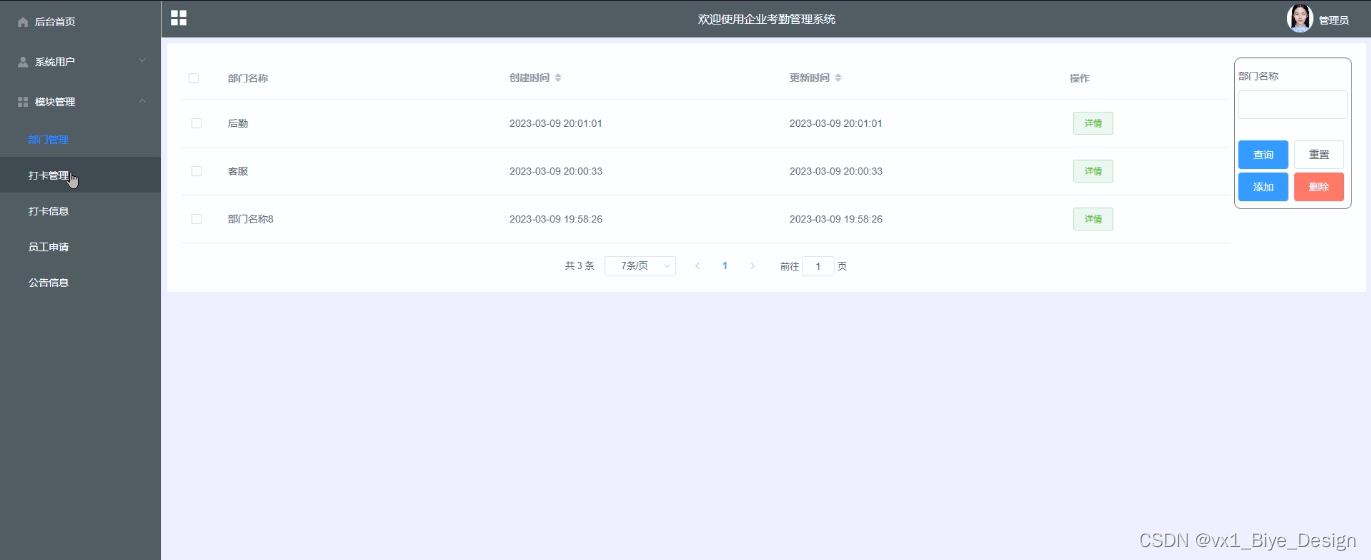The width and height of the screenshot is (1371, 560).
Task: Check the box for the 后勤 row
Action: [x=196, y=123]
